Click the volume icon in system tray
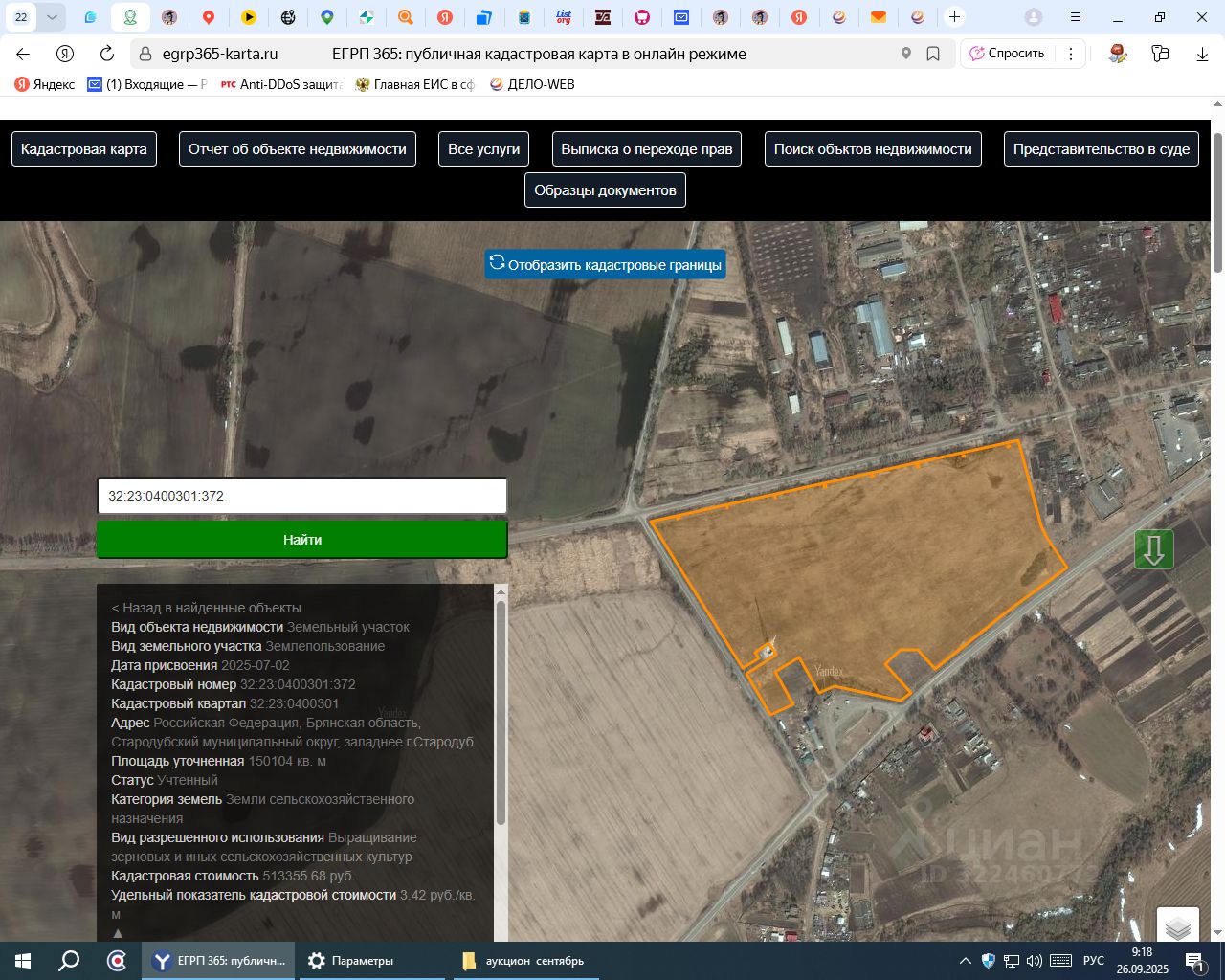Screen dimensions: 1225x980 coord(1034,961)
